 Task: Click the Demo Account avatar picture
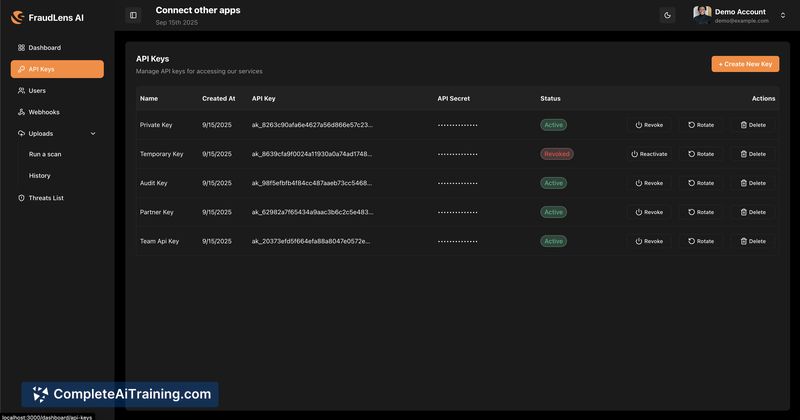pos(702,15)
